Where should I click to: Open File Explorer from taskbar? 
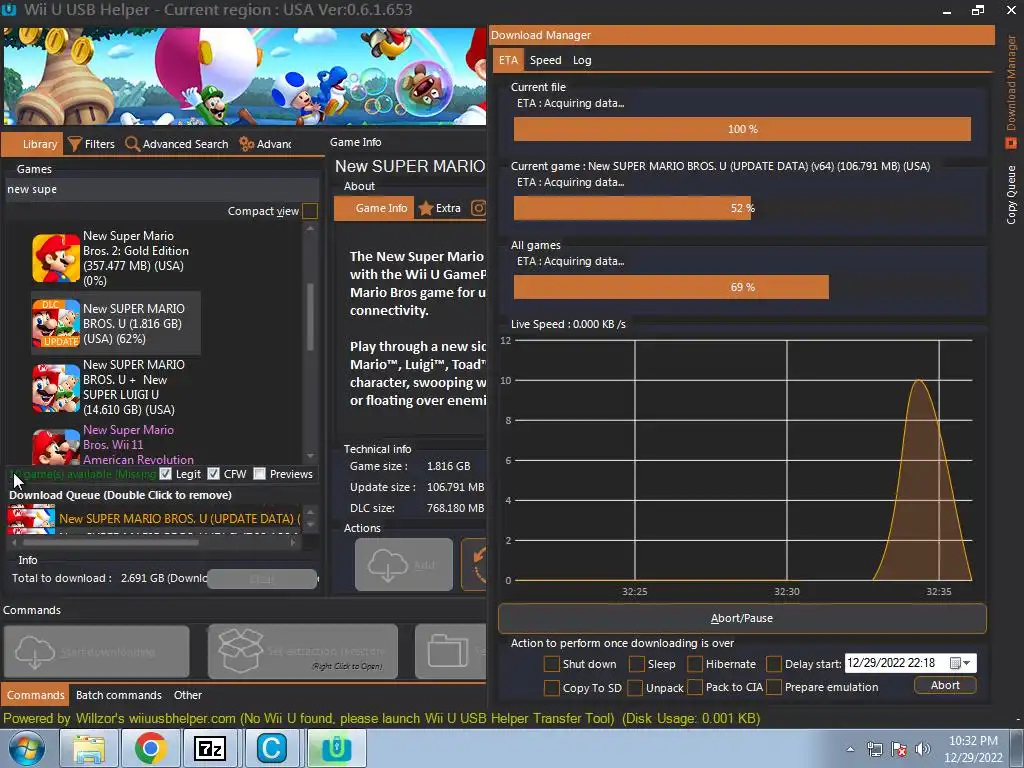[x=88, y=748]
